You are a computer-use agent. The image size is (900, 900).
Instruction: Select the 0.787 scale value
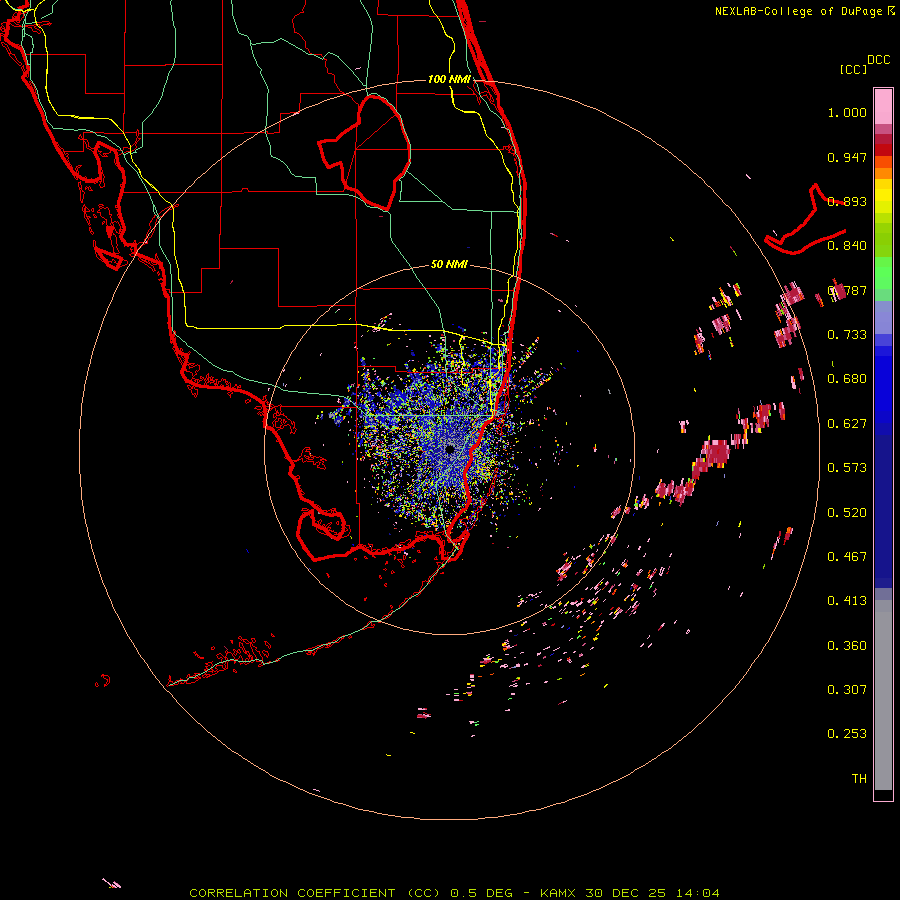[847, 290]
